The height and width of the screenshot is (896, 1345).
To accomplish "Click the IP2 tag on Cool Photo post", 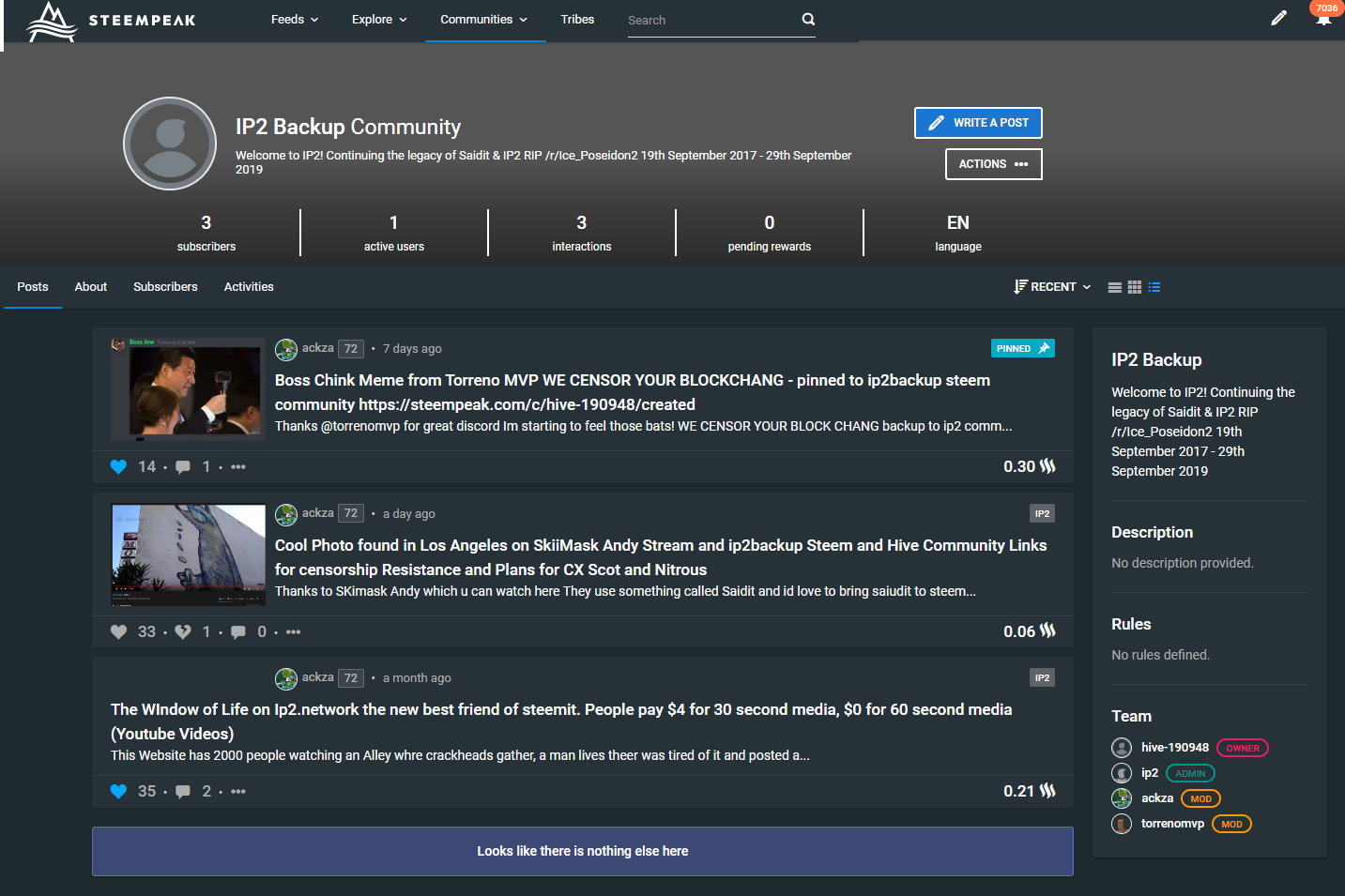I will pyautogui.click(x=1042, y=513).
